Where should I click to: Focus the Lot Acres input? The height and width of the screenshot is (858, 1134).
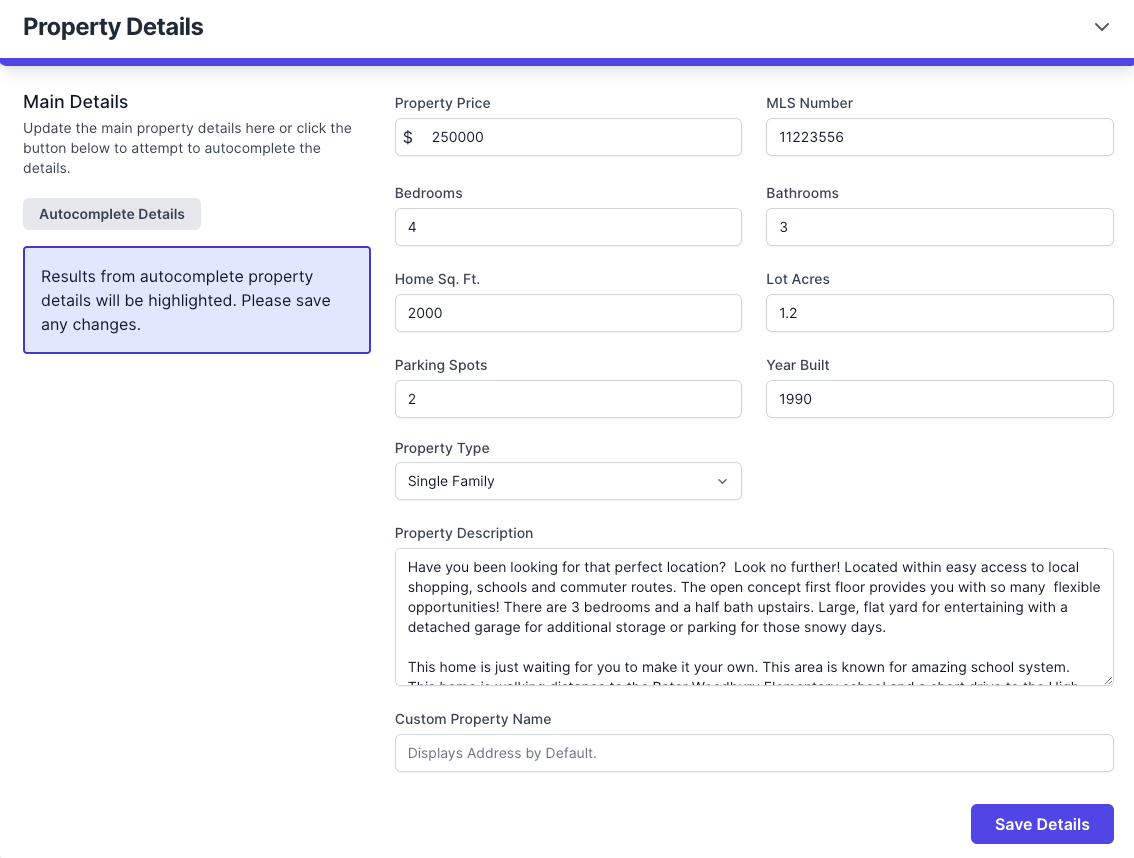pos(939,313)
